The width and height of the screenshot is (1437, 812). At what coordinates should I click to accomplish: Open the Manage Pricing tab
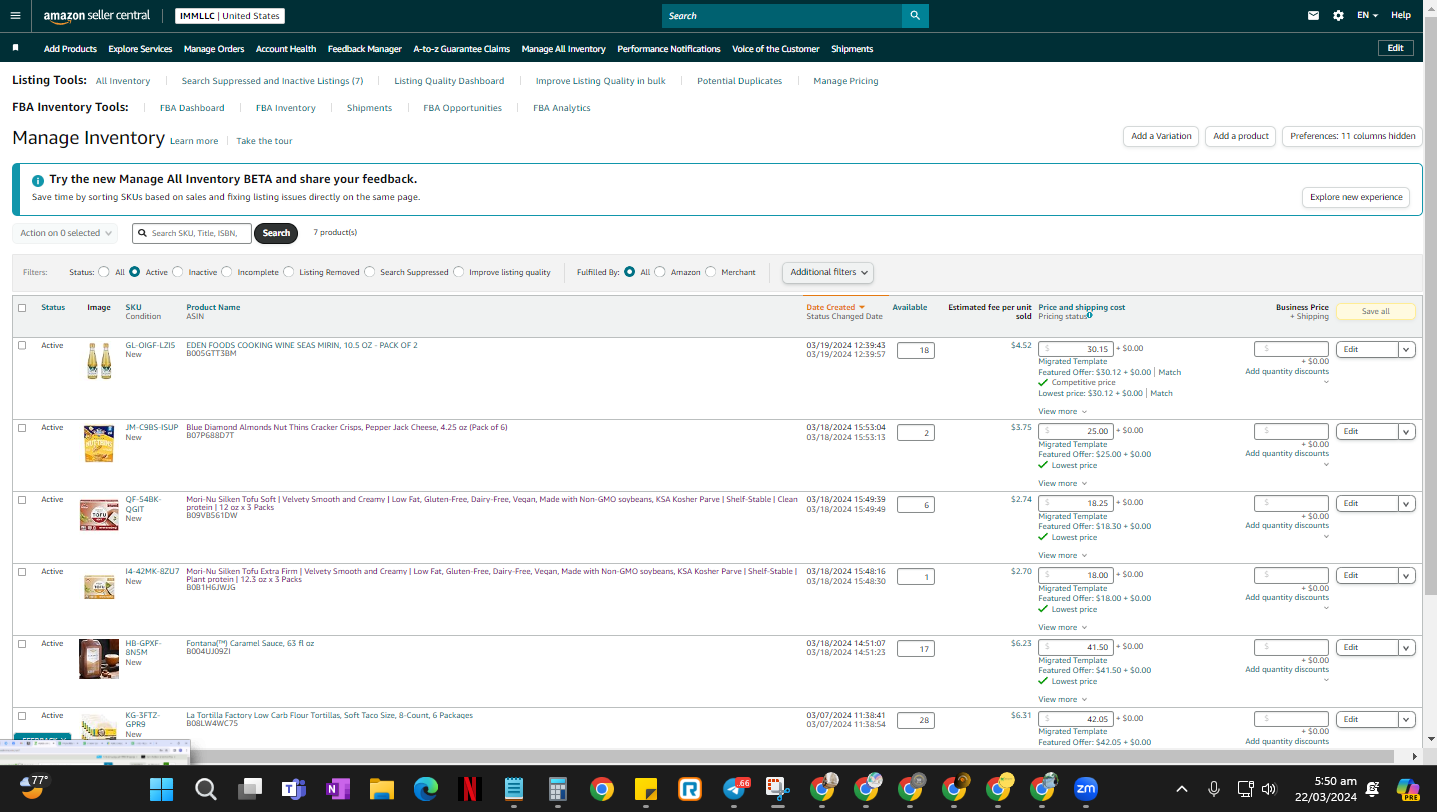click(846, 81)
